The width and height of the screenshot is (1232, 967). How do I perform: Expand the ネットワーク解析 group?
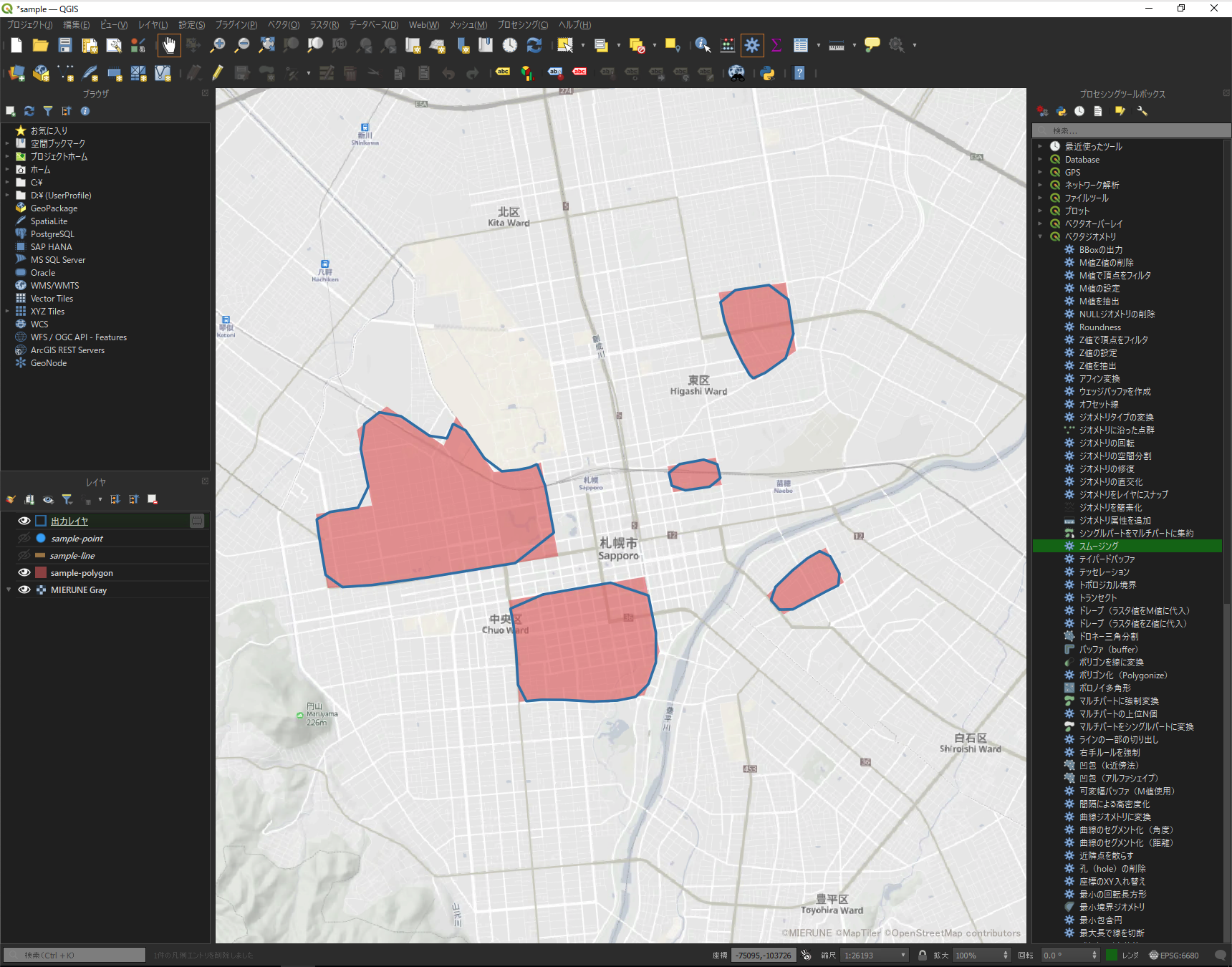tap(1040, 185)
